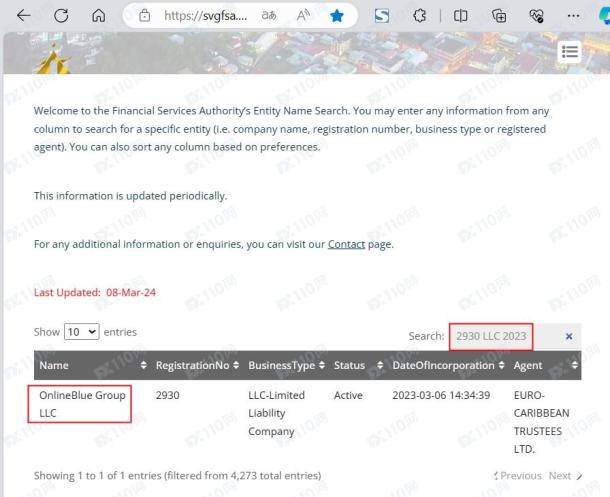Screen dimensions: 610x497
Task: Sort by DateOfIncorporation column
Action: coord(448,365)
